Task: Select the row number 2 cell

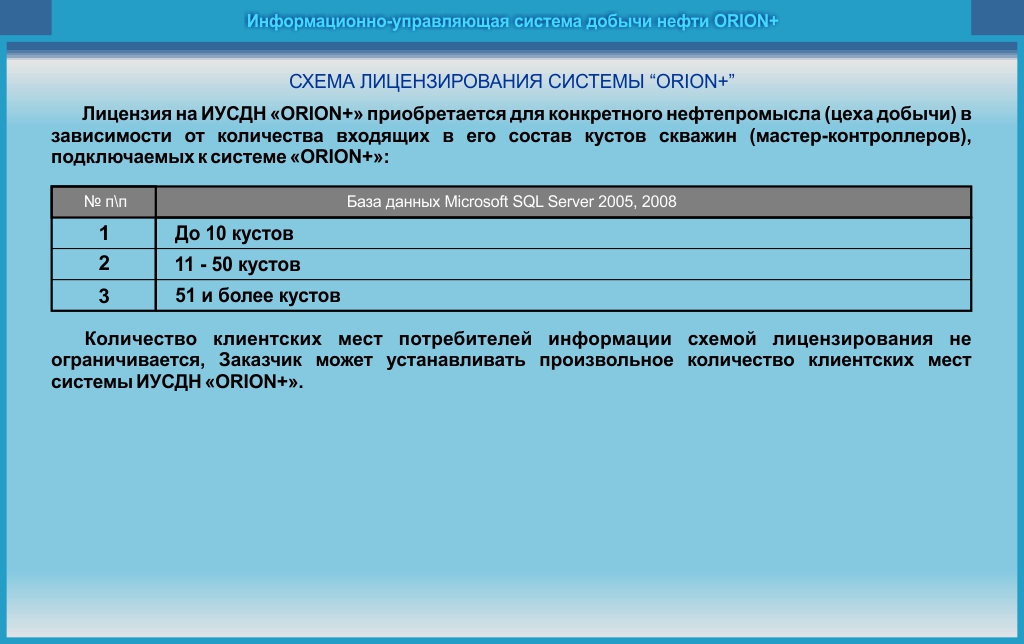Action: (104, 265)
